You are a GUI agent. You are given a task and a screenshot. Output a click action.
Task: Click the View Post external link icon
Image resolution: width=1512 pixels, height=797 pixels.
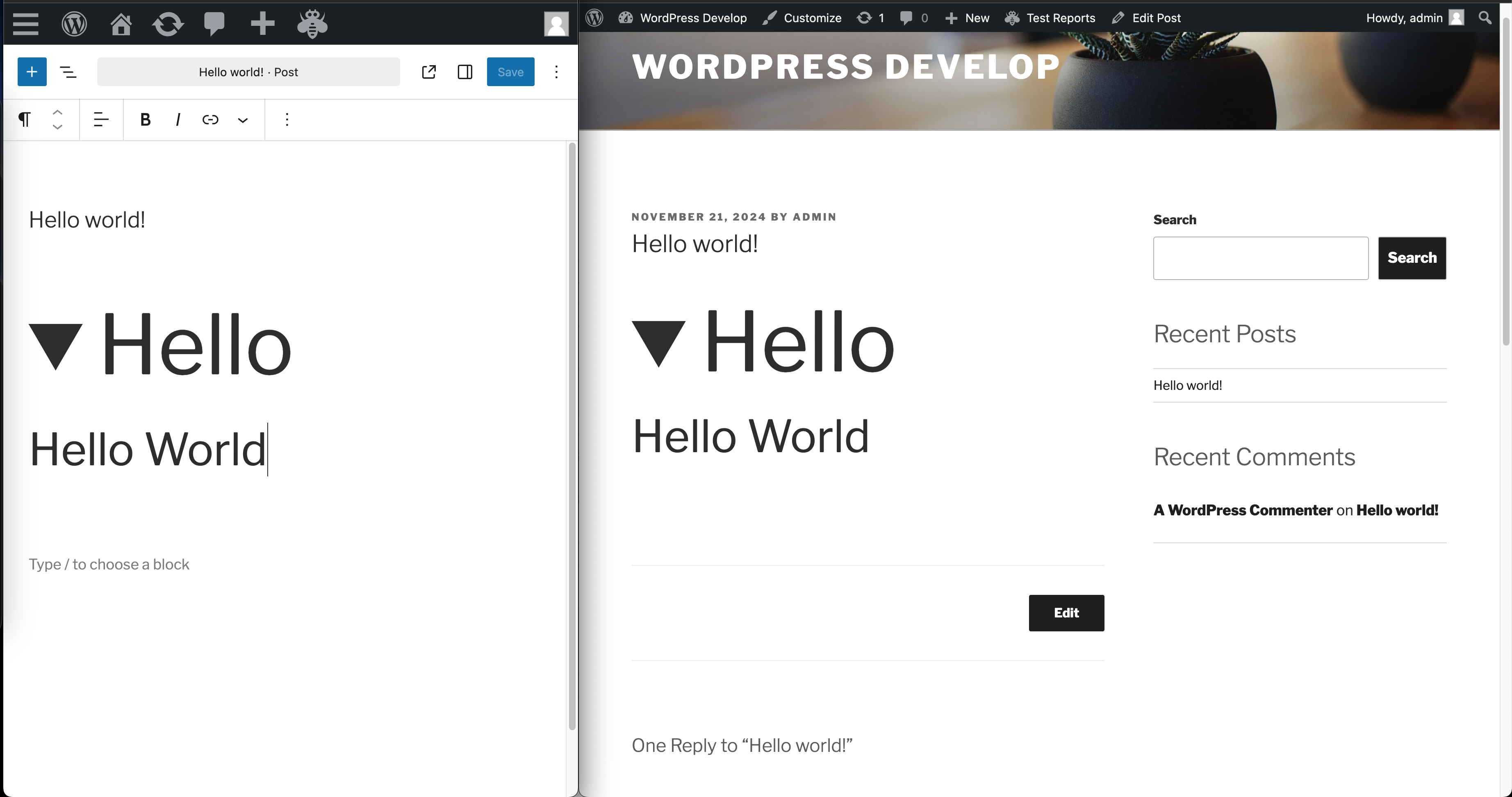click(x=429, y=72)
